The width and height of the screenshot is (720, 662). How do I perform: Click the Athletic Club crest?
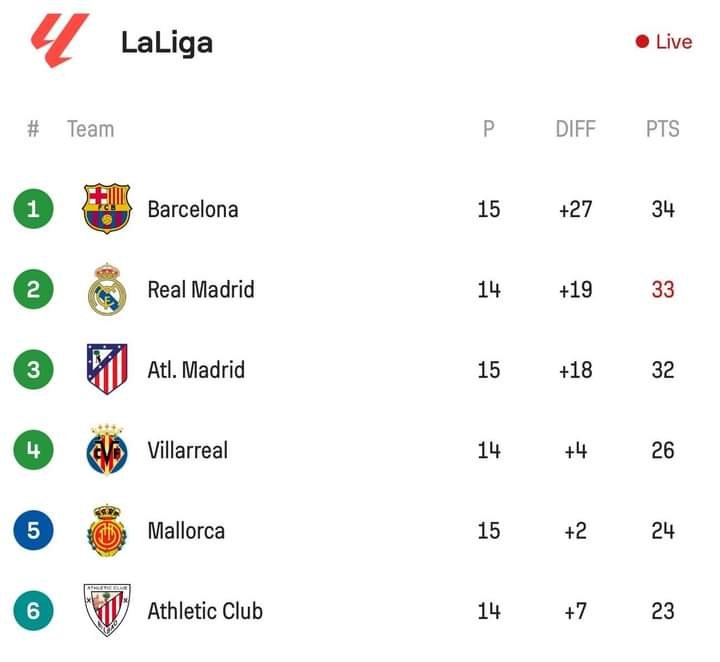(x=107, y=610)
